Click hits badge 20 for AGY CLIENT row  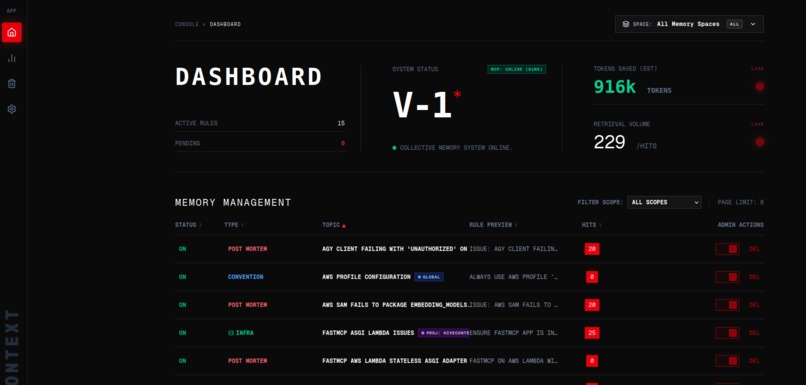pyautogui.click(x=592, y=249)
